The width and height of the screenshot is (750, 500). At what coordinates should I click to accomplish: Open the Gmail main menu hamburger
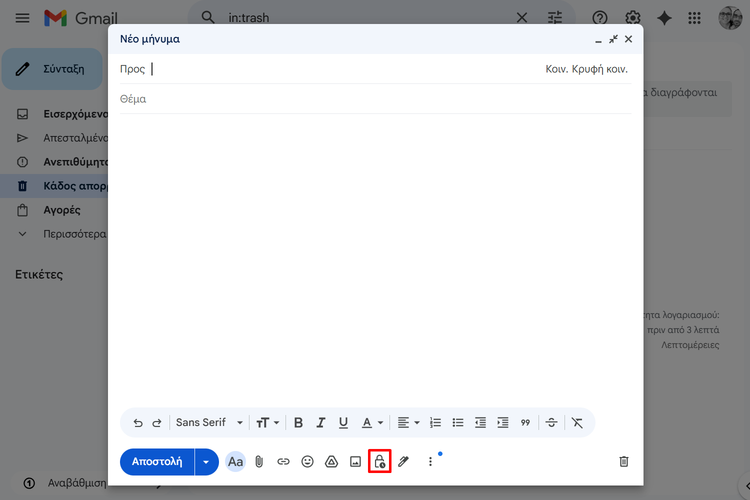22,18
